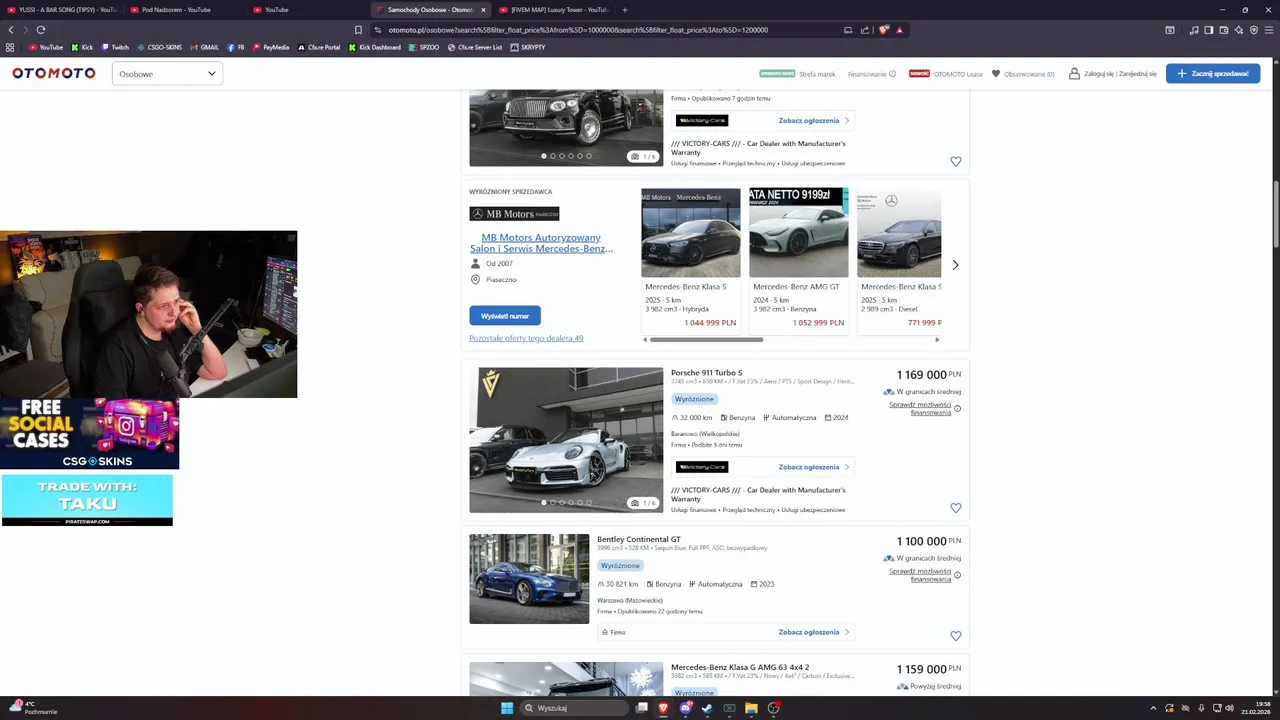The height and width of the screenshot is (720, 1280).
Task: Open Pozostałe oferty tego dealera 49 link
Action: (526, 338)
